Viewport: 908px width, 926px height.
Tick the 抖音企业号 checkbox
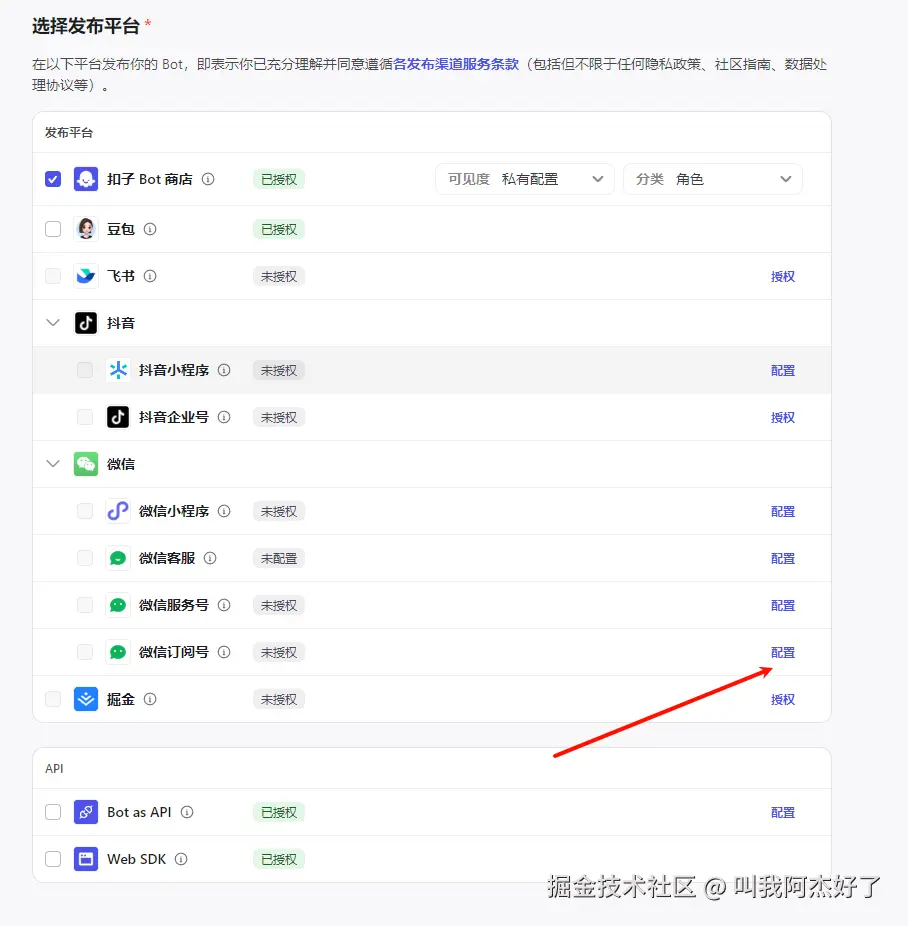[85, 417]
